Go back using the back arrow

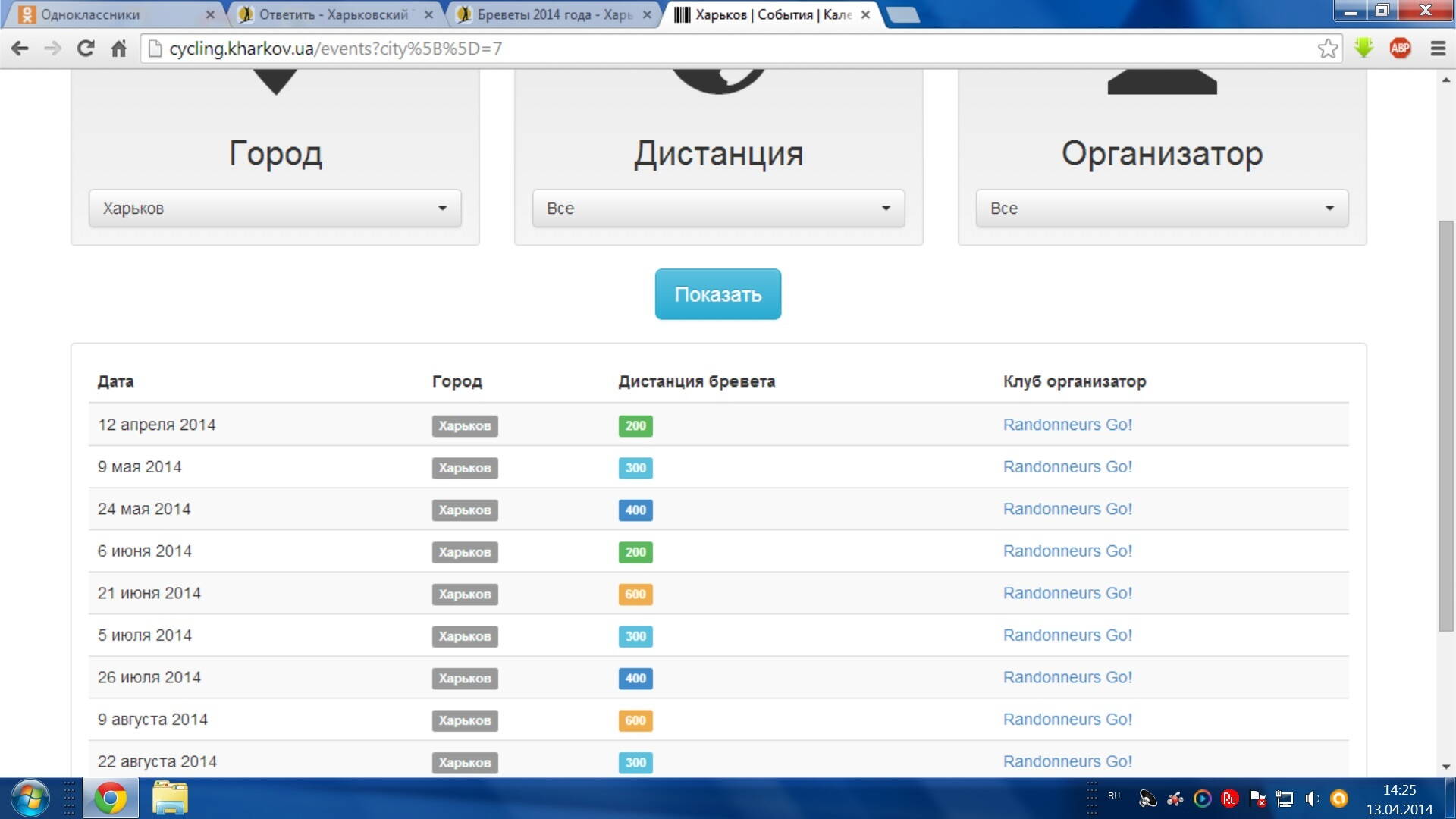[x=20, y=49]
